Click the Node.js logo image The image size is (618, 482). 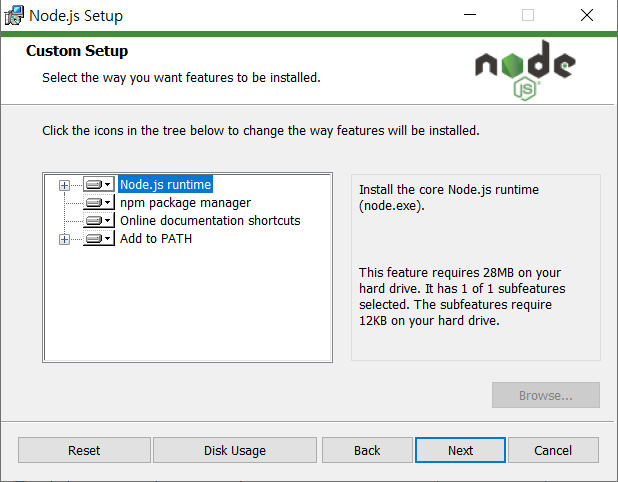[525, 70]
